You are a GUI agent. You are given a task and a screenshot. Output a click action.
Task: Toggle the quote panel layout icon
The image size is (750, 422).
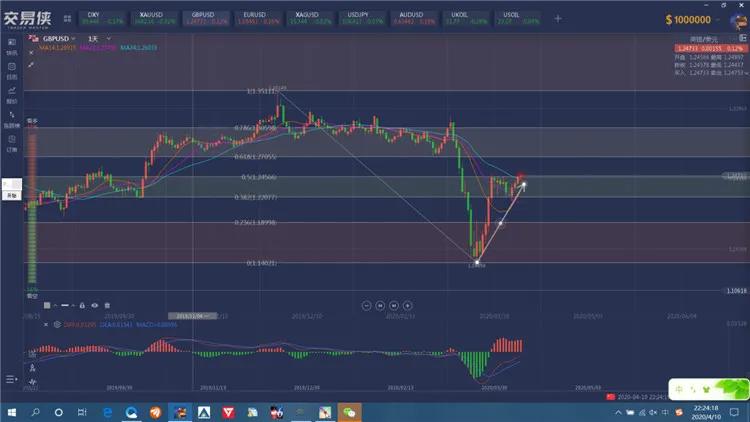click(743, 38)
